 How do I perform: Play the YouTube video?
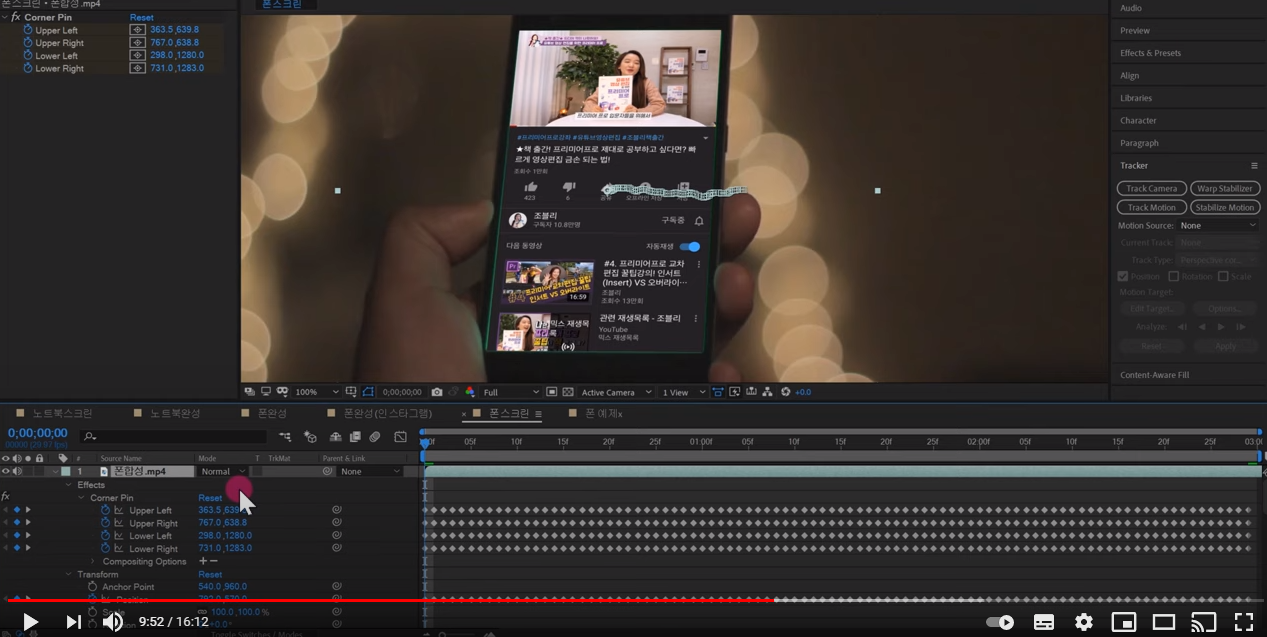click(x=30, y=622)
